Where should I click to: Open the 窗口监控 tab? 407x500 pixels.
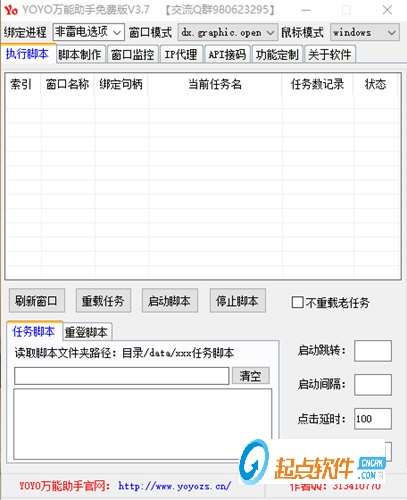(133, 54)
